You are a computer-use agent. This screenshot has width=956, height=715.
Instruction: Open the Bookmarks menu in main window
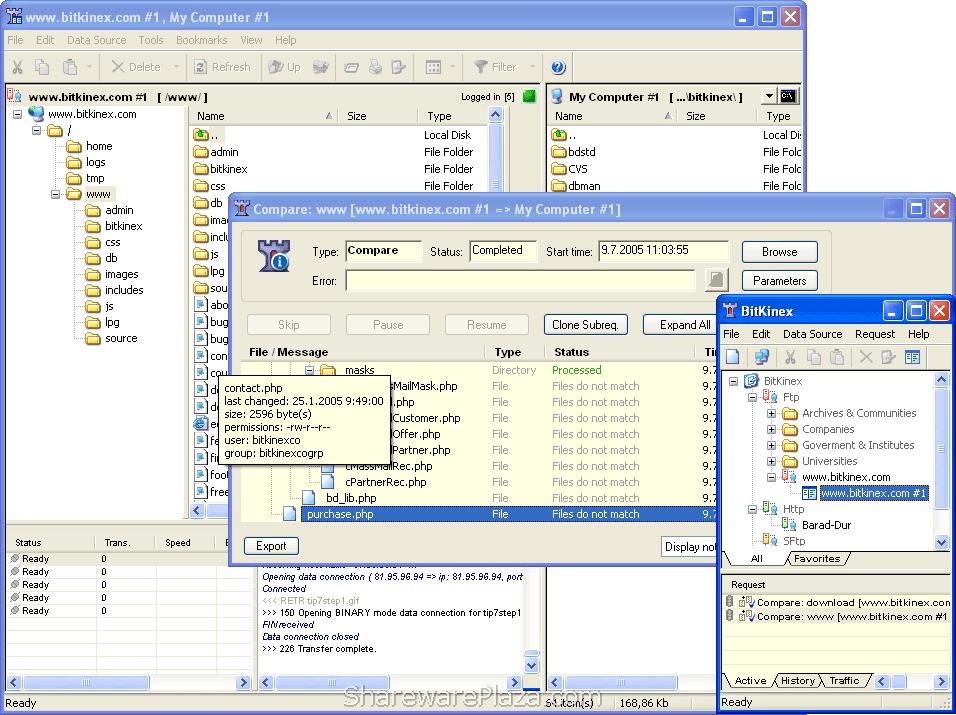pyautogui.click(x=201, y=40)
